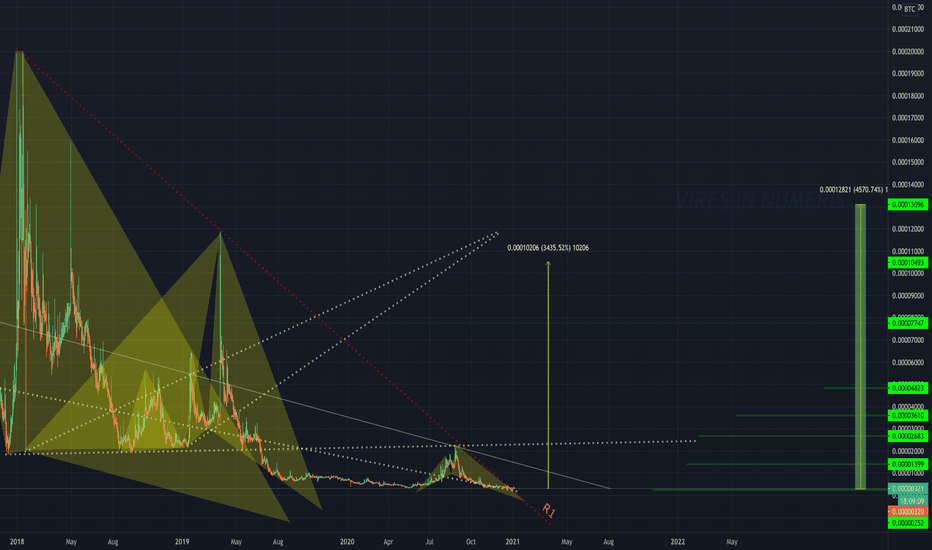Viewport: 932px width, 550px height.
Task: Select the 0.00007747 green price label
Action: coord(908,323)
